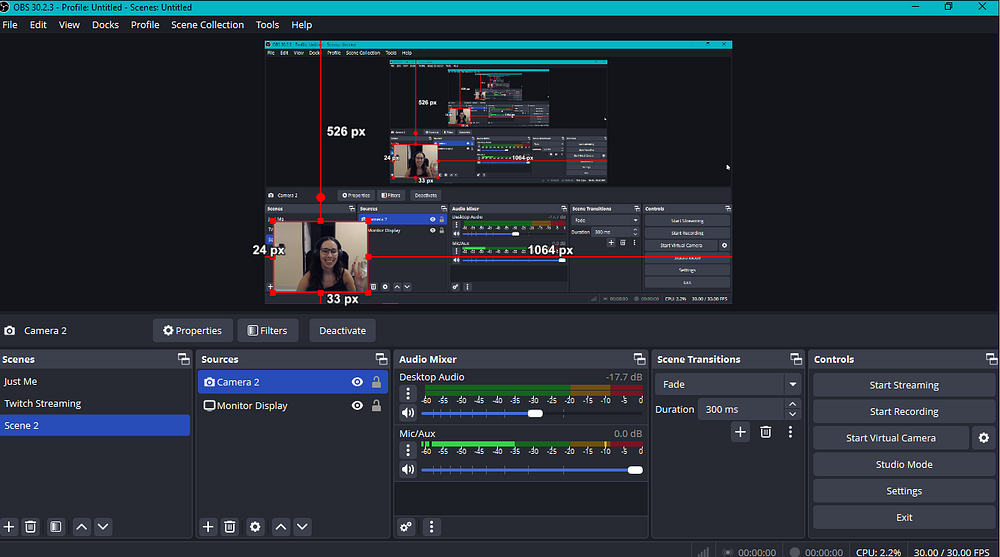This screenshot has width=1000, height=557.
Task: Add a new scene with plus icon
Action: click(x=10, y=526)
